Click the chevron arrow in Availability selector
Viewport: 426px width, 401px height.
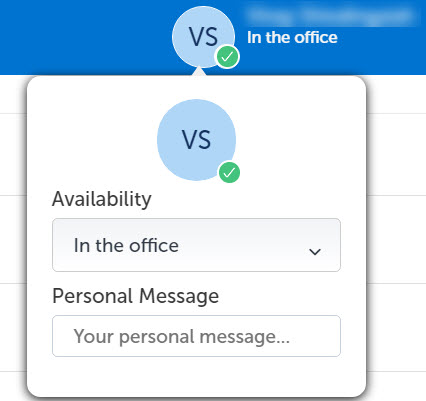(x=315, y=252)
